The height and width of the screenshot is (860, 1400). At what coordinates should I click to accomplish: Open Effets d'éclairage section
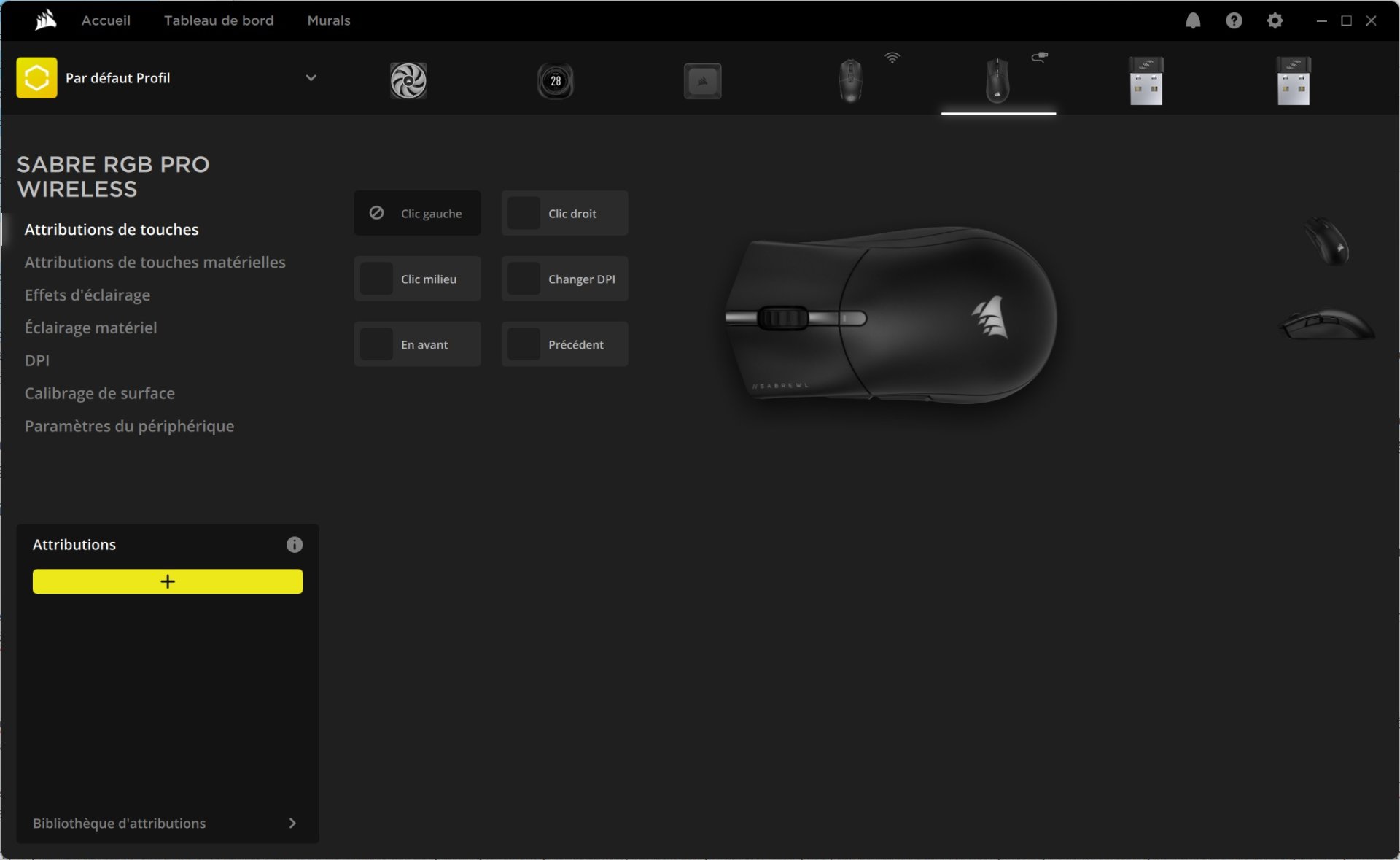click(87, 295)
